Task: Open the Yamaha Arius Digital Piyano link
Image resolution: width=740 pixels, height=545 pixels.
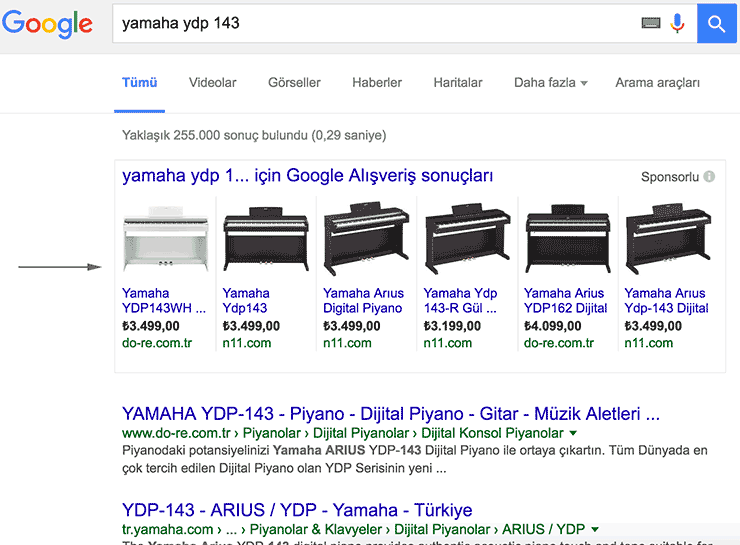Action: [x=363, y=301]
